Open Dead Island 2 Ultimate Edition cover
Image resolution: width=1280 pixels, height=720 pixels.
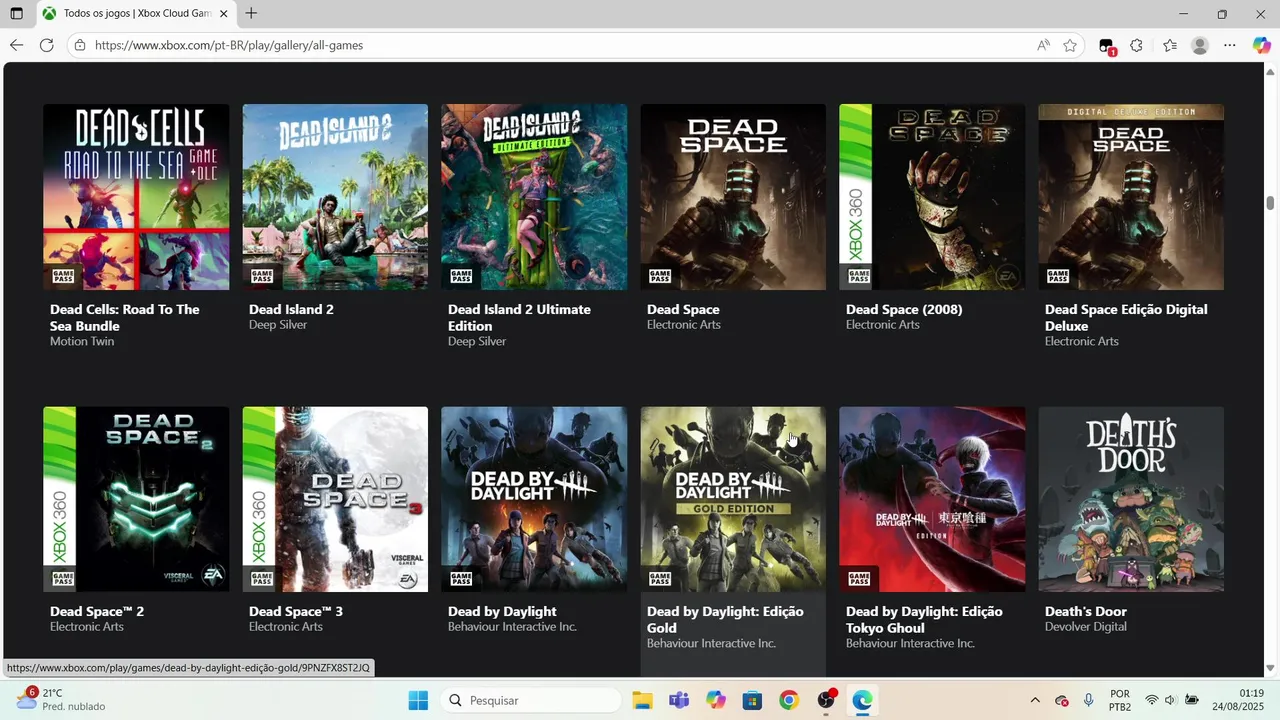534,197
